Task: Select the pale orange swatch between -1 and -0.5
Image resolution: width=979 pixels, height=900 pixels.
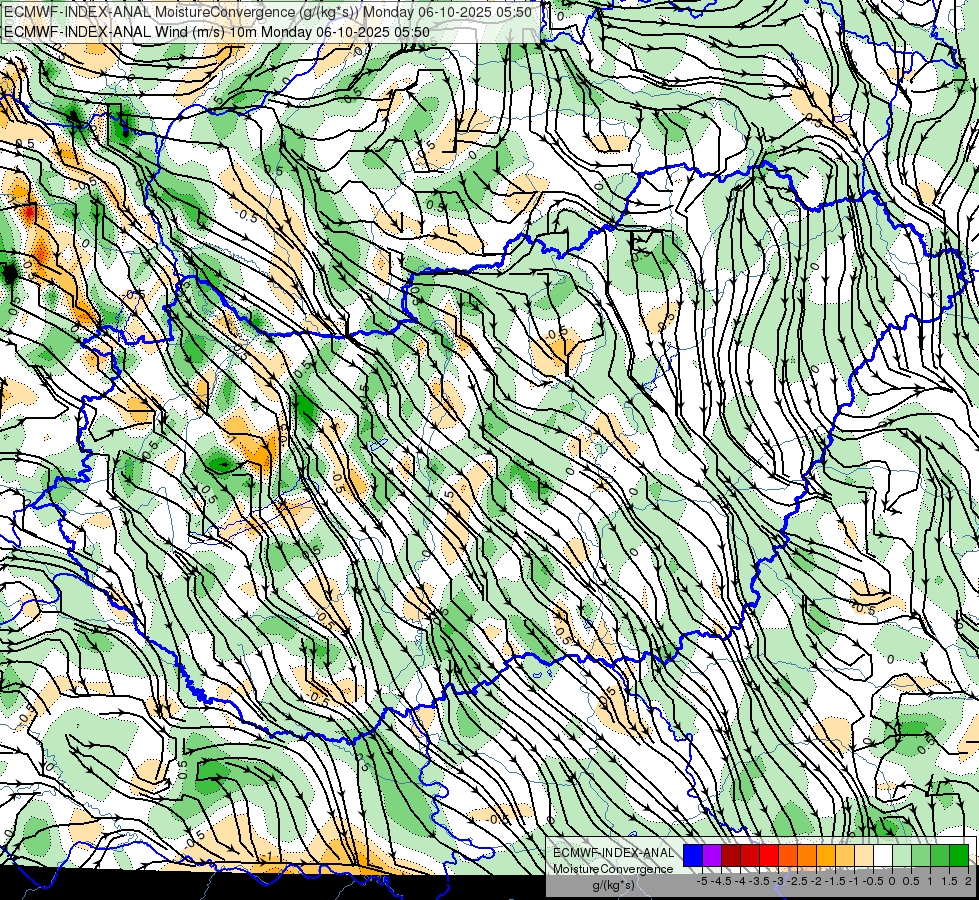Action: pos(864,856)
